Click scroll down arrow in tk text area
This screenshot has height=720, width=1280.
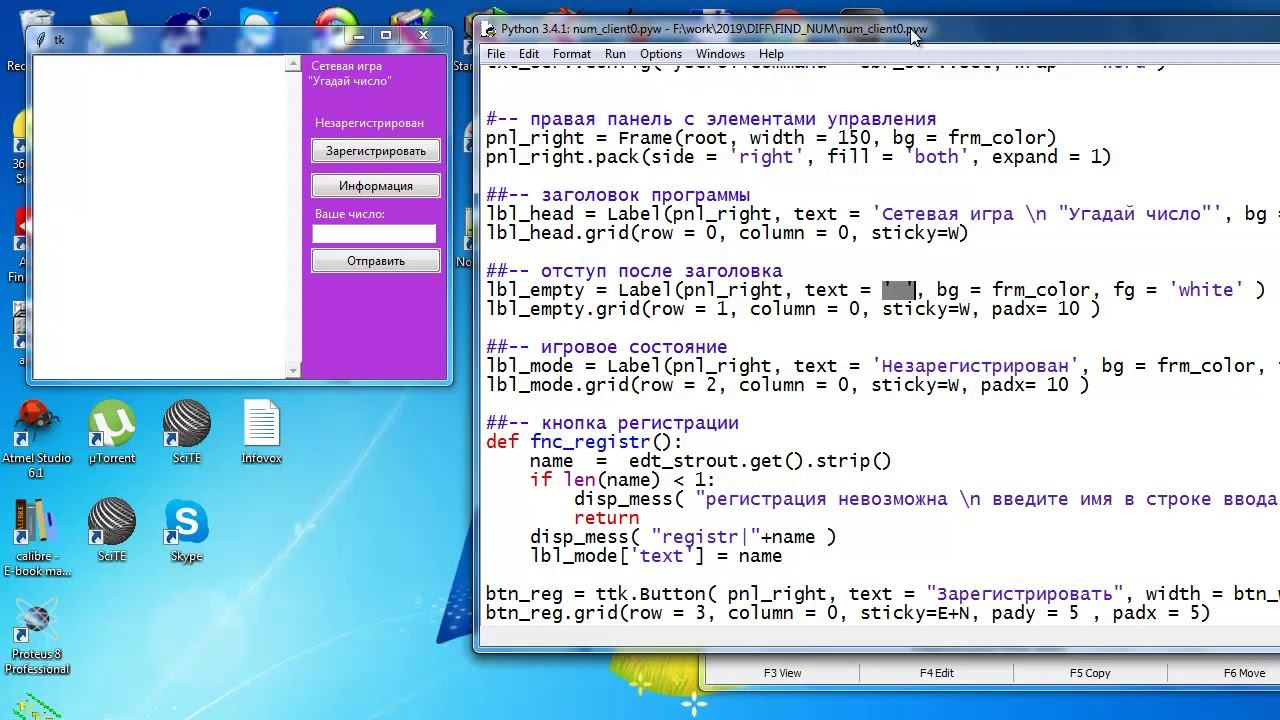(x=293, y=371)
